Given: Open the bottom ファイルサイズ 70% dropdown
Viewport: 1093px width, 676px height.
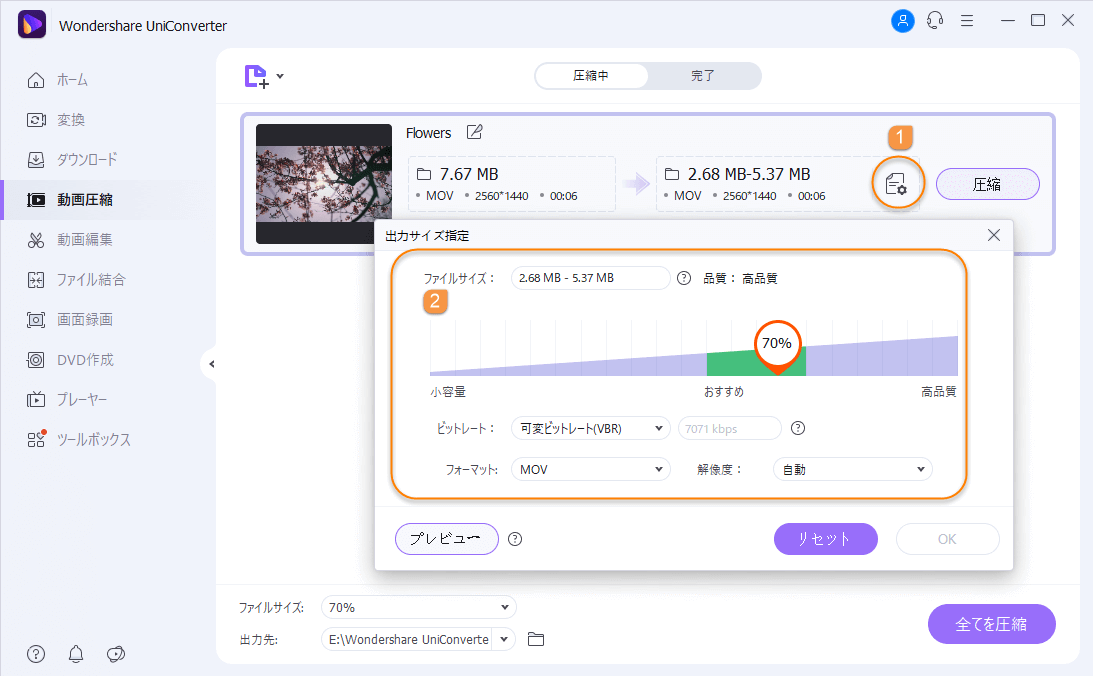Looking at the screenshot, I should (x=418, y=607).
